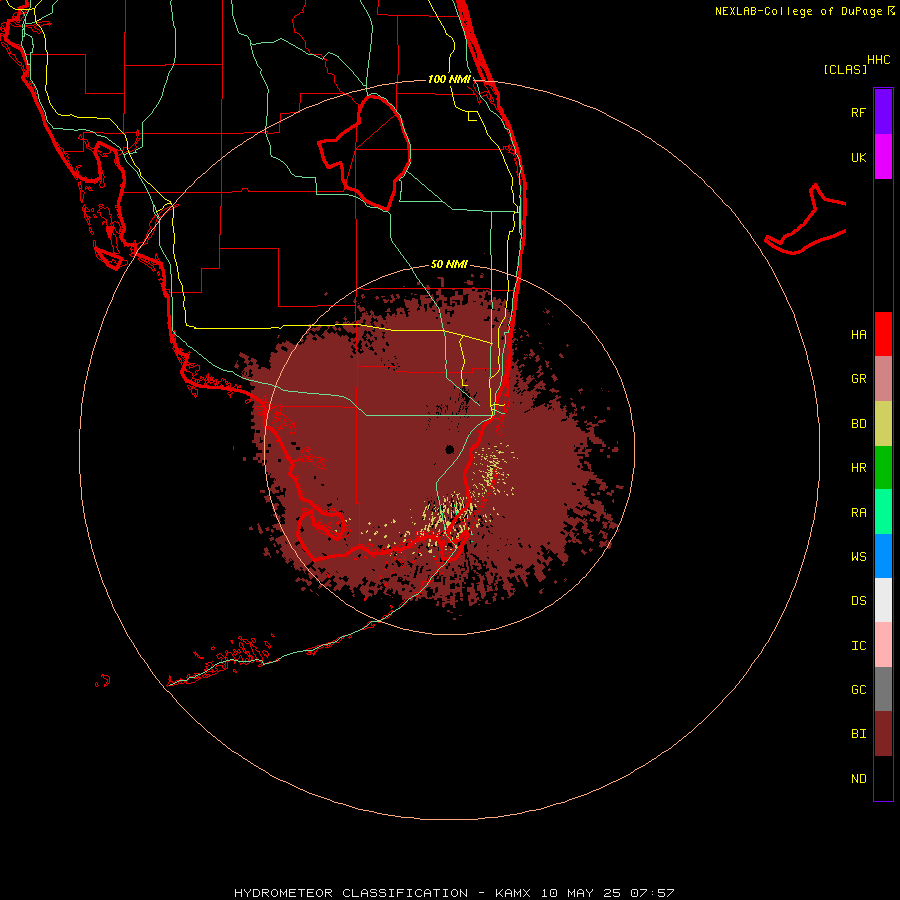Click the 'KAMX' station identifier

coord(513,893)
